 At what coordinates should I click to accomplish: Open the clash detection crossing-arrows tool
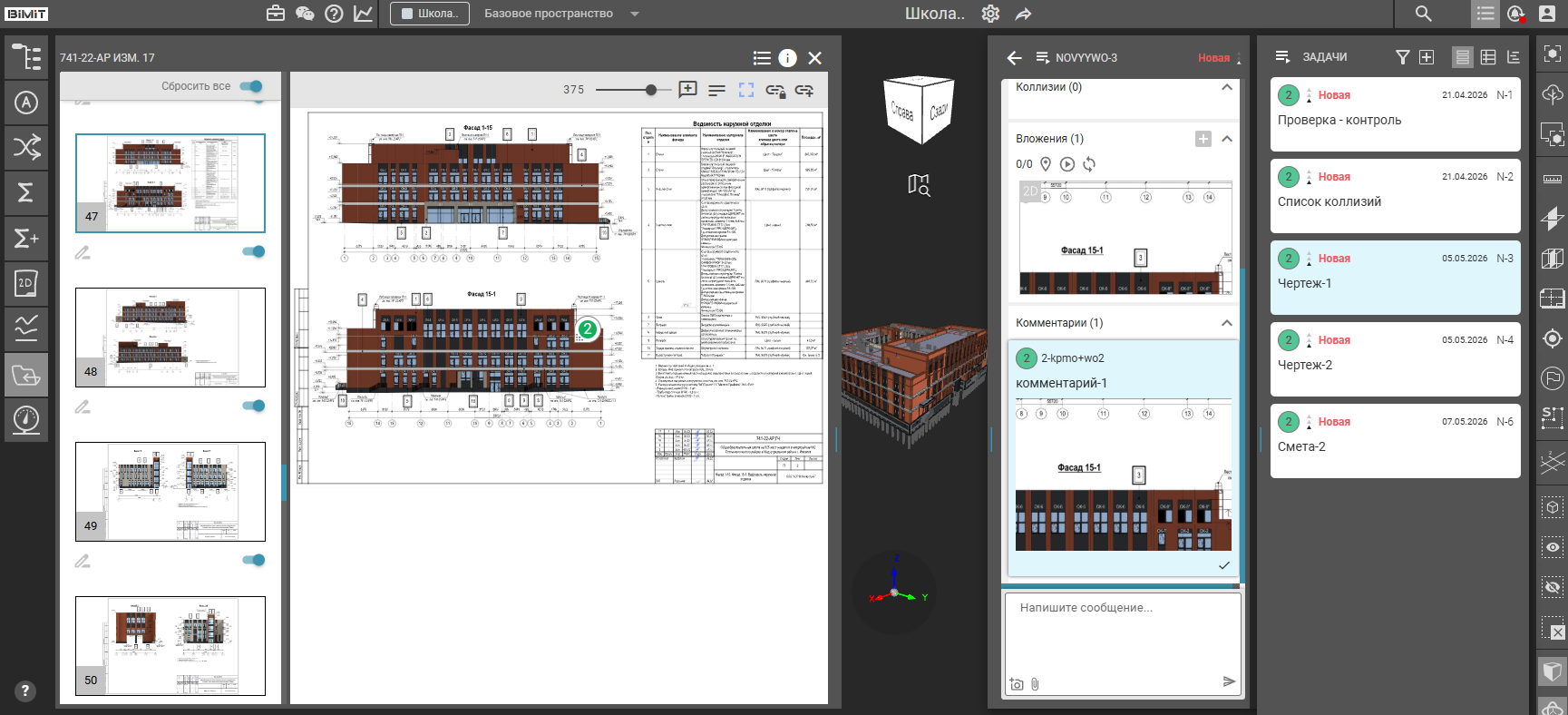(26, 148)
